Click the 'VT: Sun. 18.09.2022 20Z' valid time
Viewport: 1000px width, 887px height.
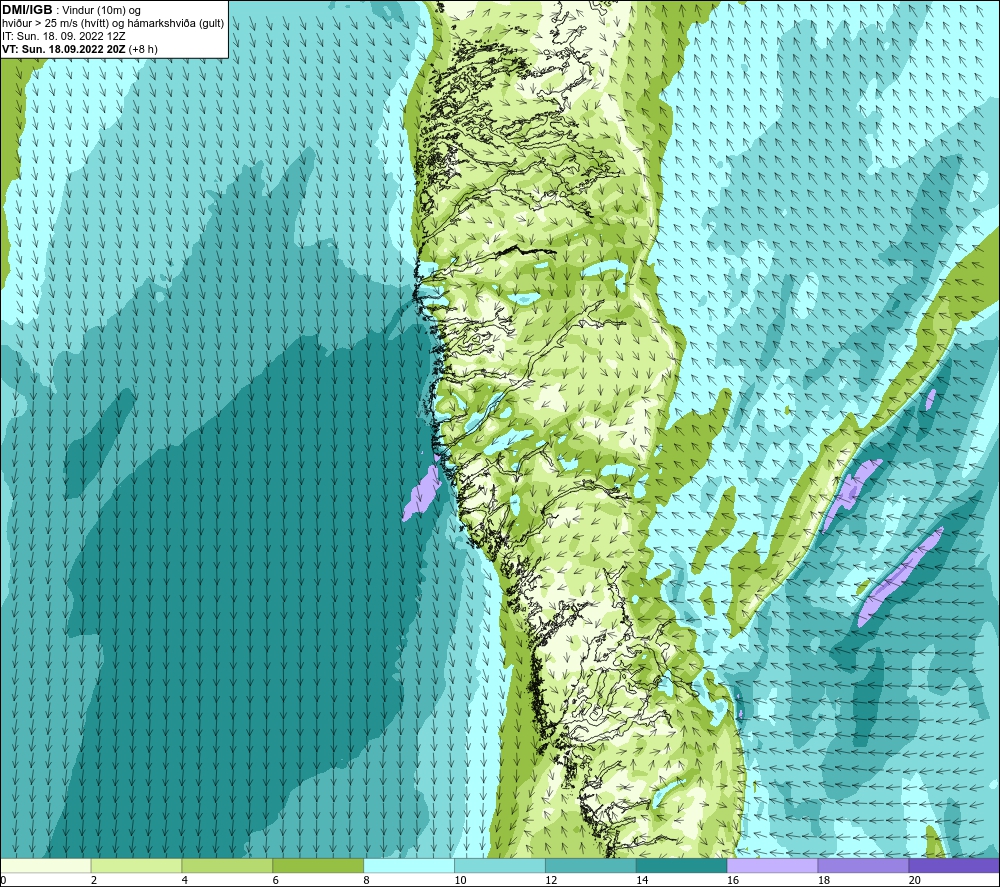[64, 49]
